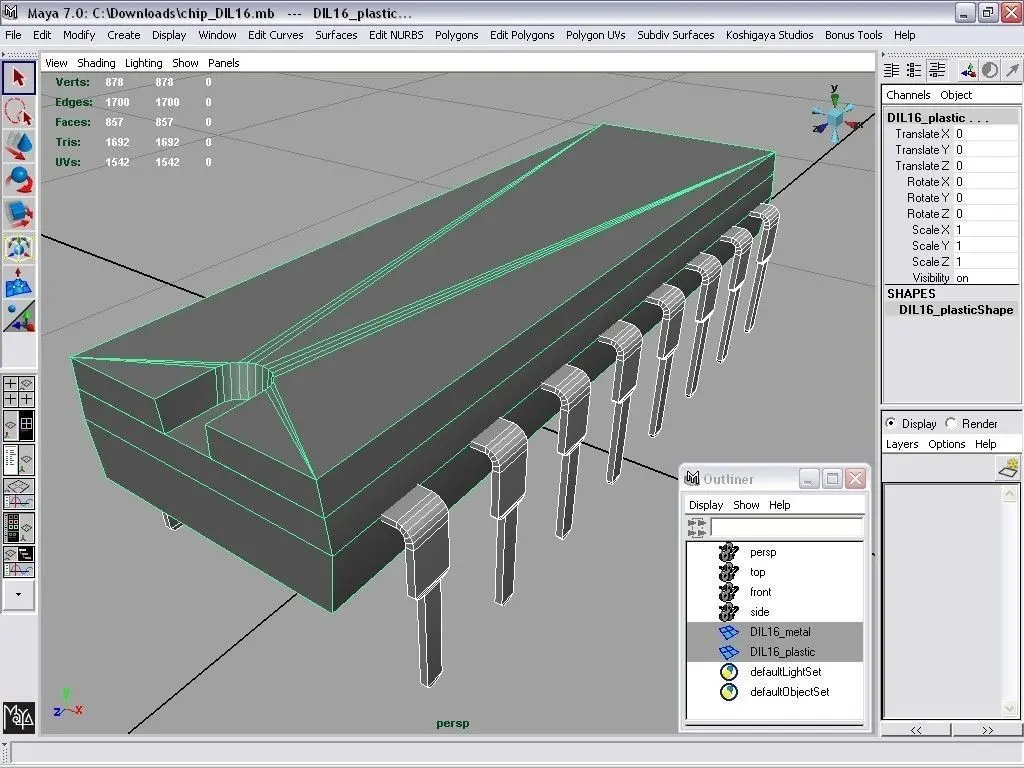Activate the Lasso selection tool
Image resolution: width=1024 pixels, height=768 pixels.
tap(18, 112)
